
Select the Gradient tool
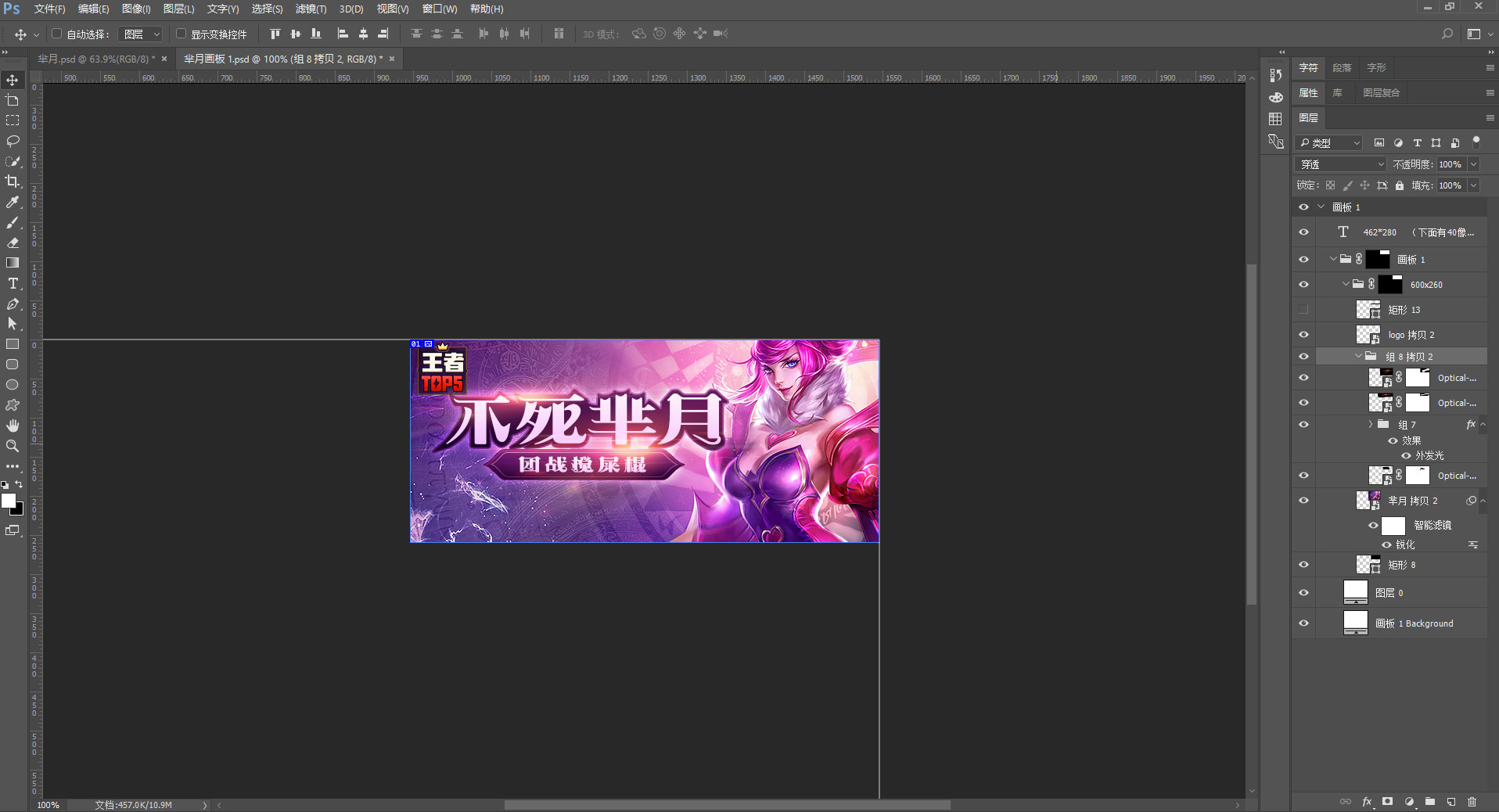pos(13,263)
